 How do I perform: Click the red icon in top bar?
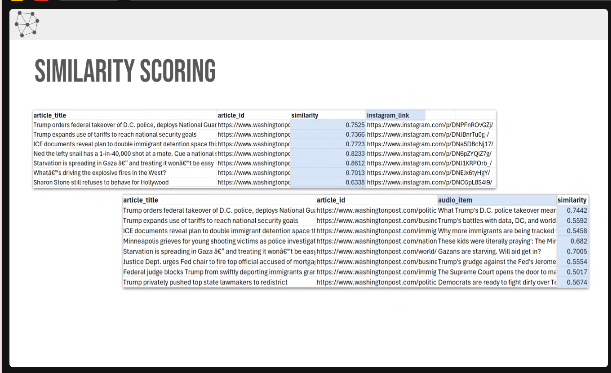pyautogui.click(x=41, y=1)
